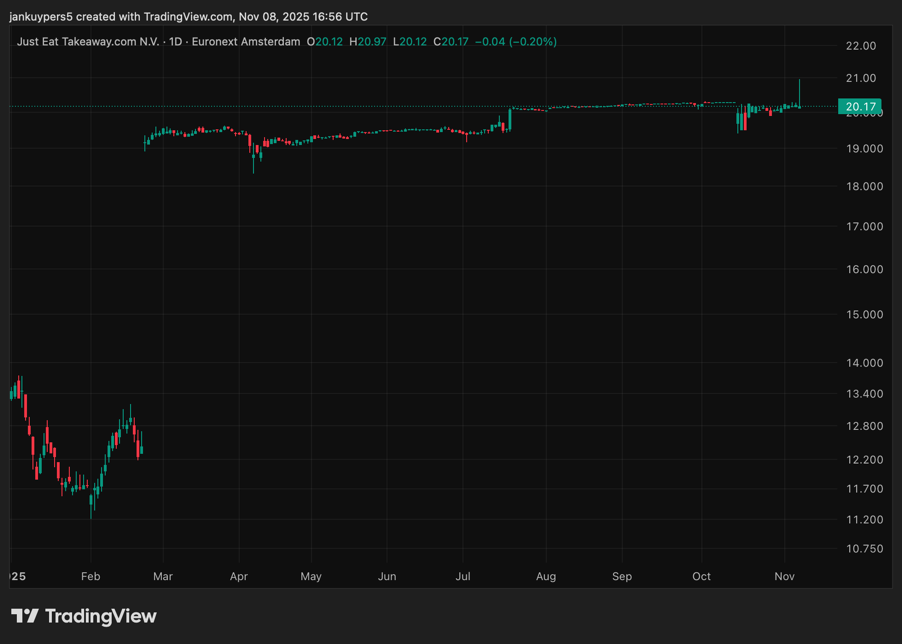Click the Sep label on time axis
Viewport: 902px width, 644px height.
(x=622, y=576)
